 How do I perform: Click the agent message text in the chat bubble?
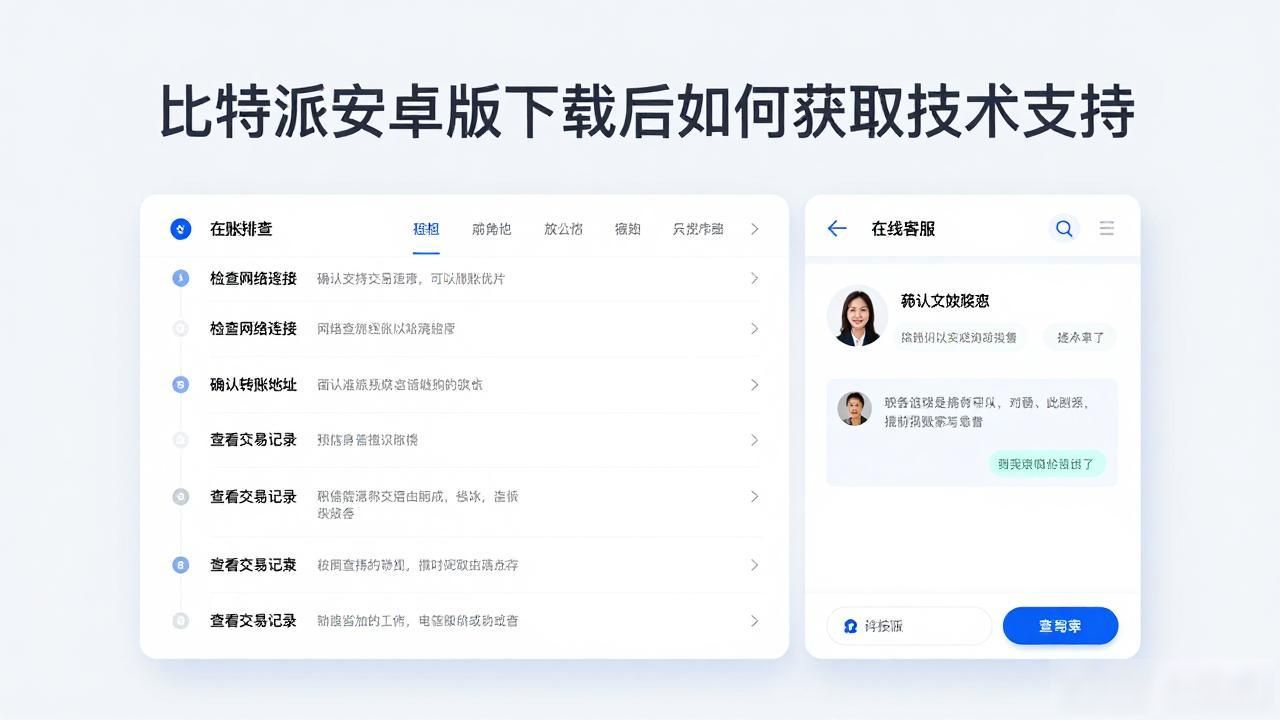(x=986, y=412)
